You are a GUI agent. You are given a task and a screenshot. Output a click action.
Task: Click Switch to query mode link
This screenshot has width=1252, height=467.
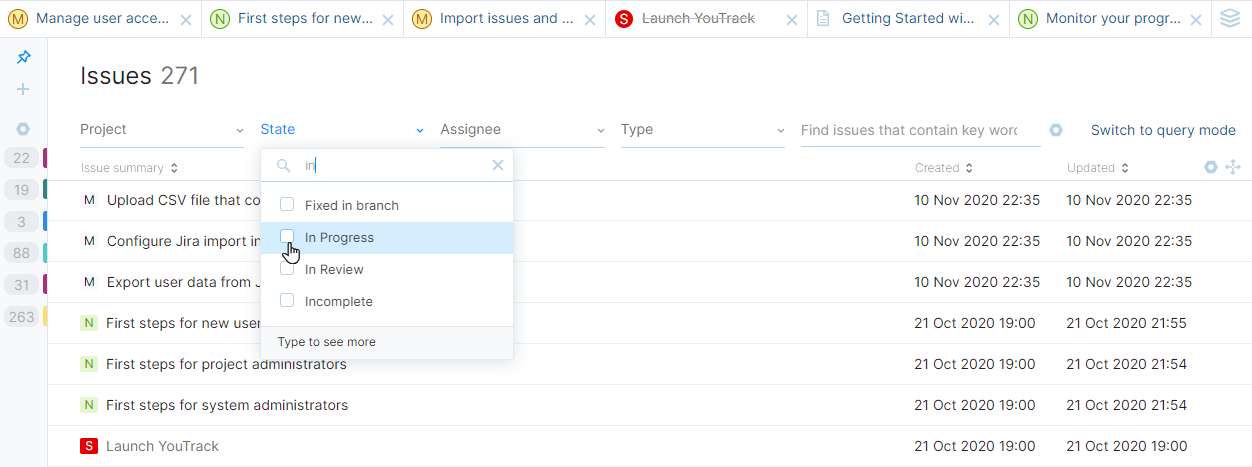1163,130
